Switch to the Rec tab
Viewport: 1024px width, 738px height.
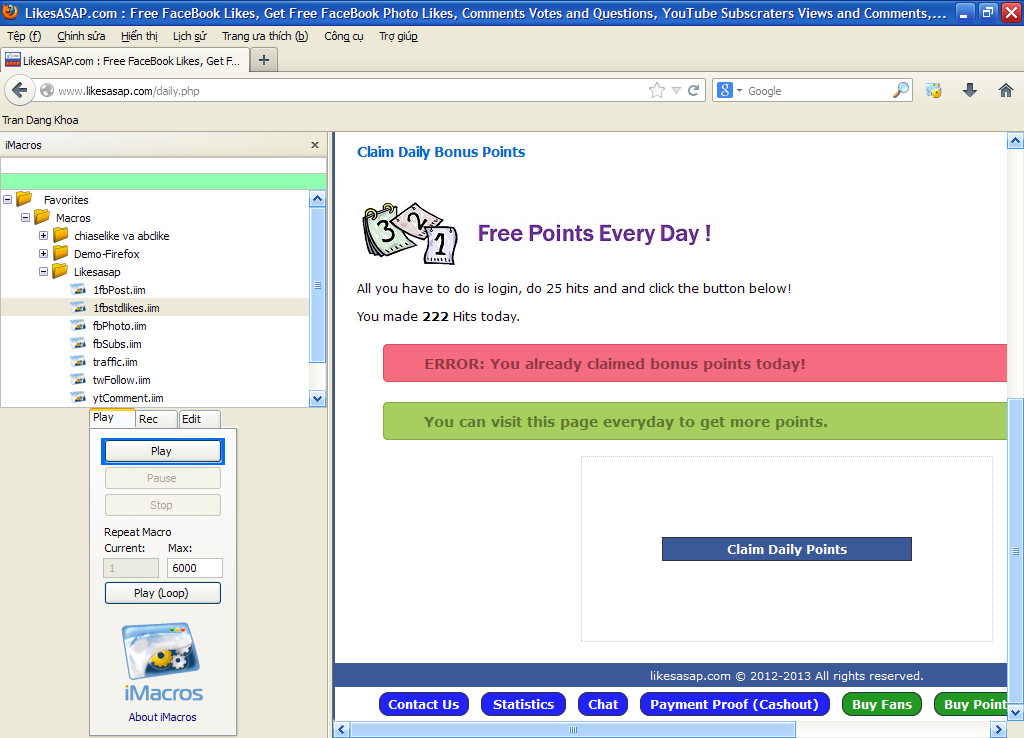155,419
